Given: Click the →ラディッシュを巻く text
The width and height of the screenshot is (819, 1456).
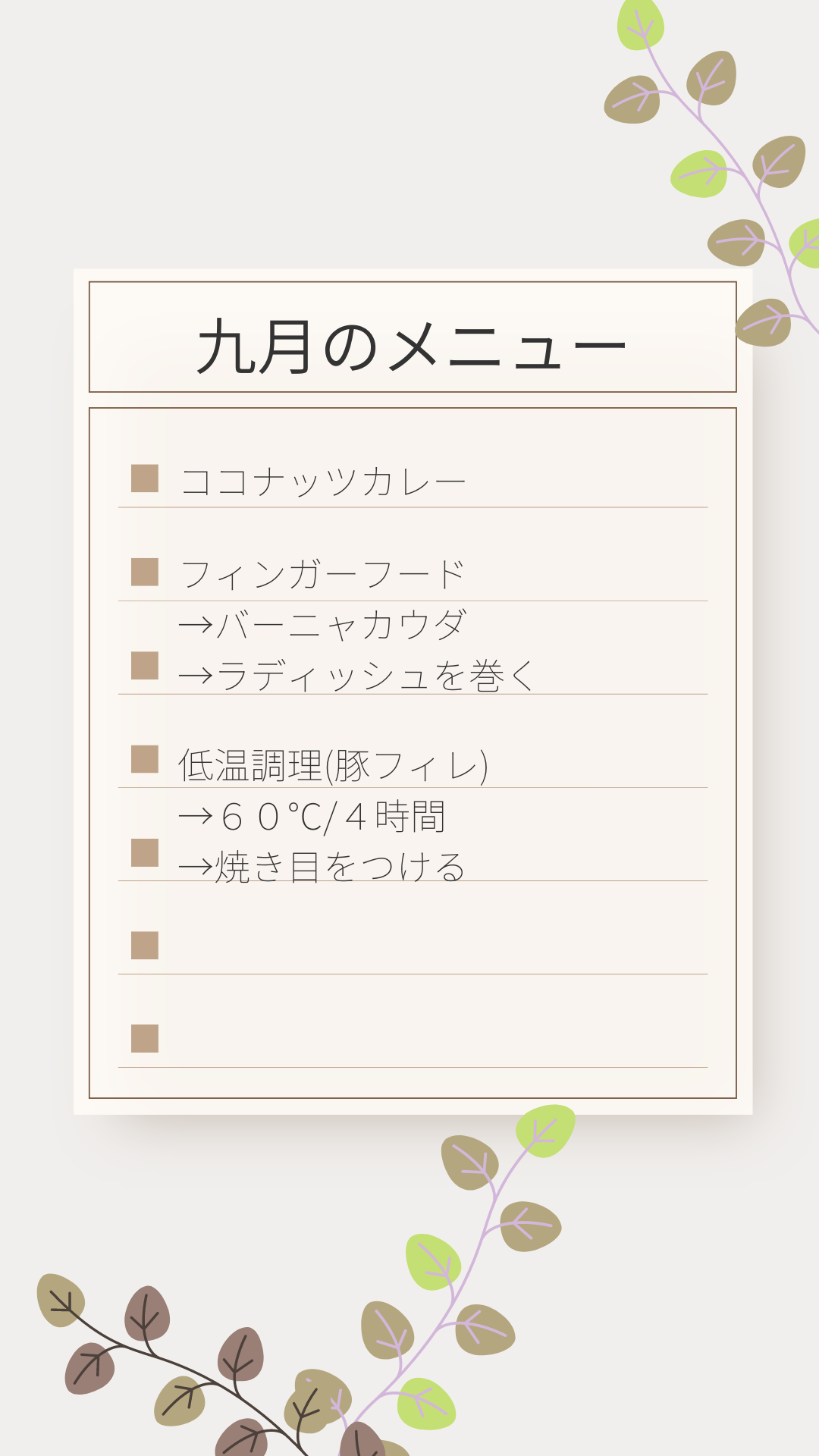Looking at the screenshot, I should (x=356, y=676).
